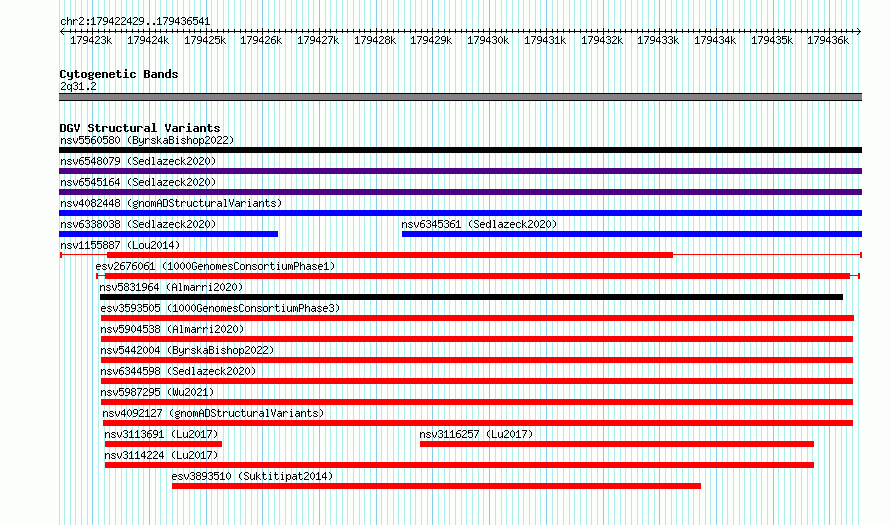Viewport: 890px width, 525px height.
Task: Click the red nsv3116257 variant bar
Action: click(617, 444)
